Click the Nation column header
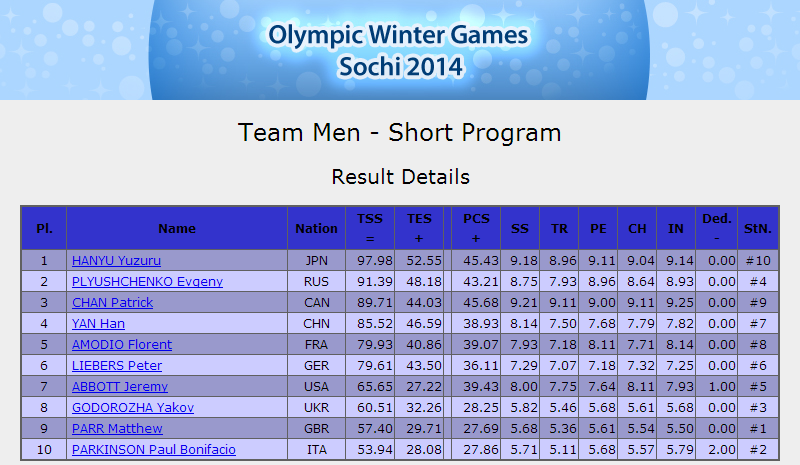Screen dimensions: 800x465 point(316,228)
